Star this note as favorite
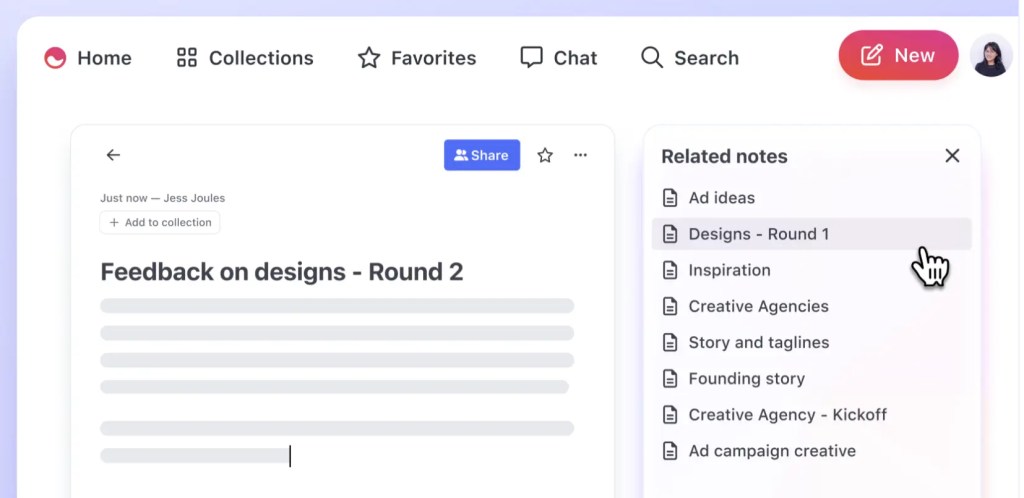Viewport: 1024px width, 498px height. tap(545, 155)
